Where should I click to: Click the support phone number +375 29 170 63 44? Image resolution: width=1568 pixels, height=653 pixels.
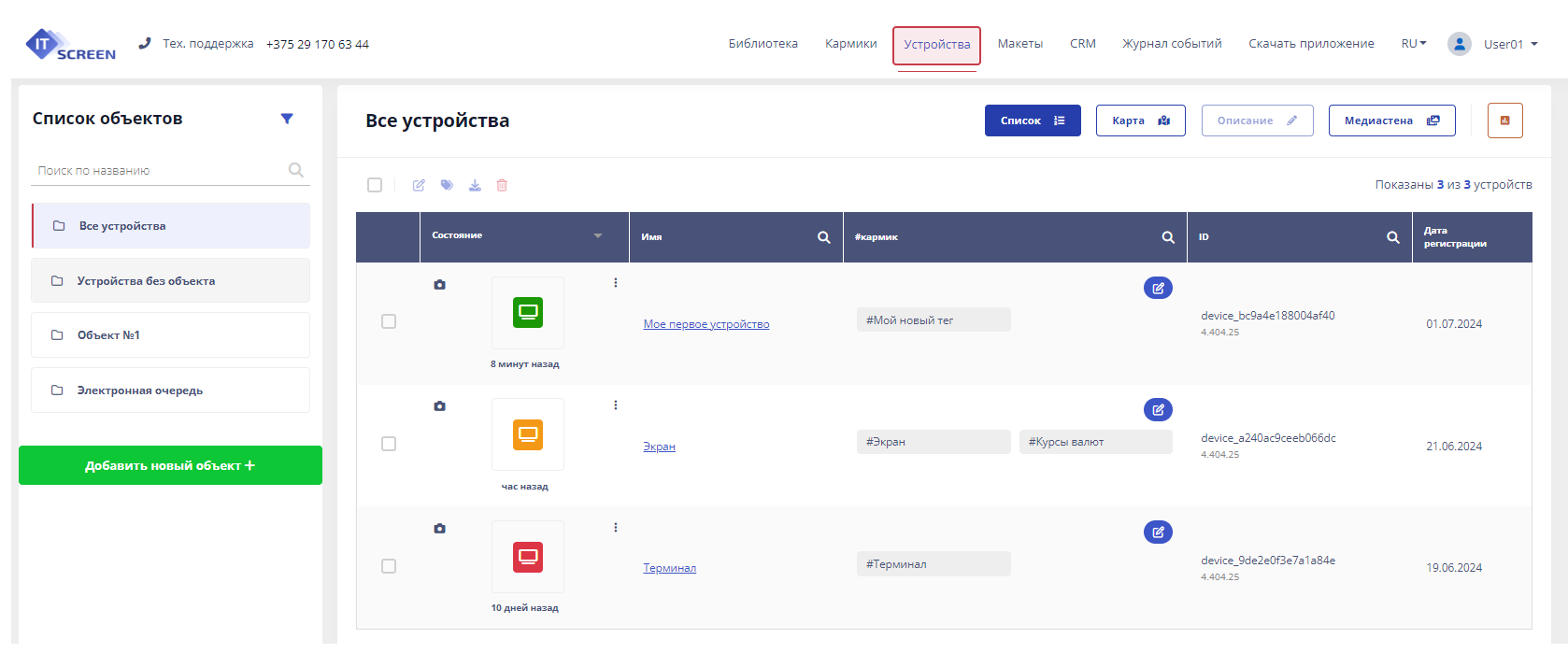point(318,44)
